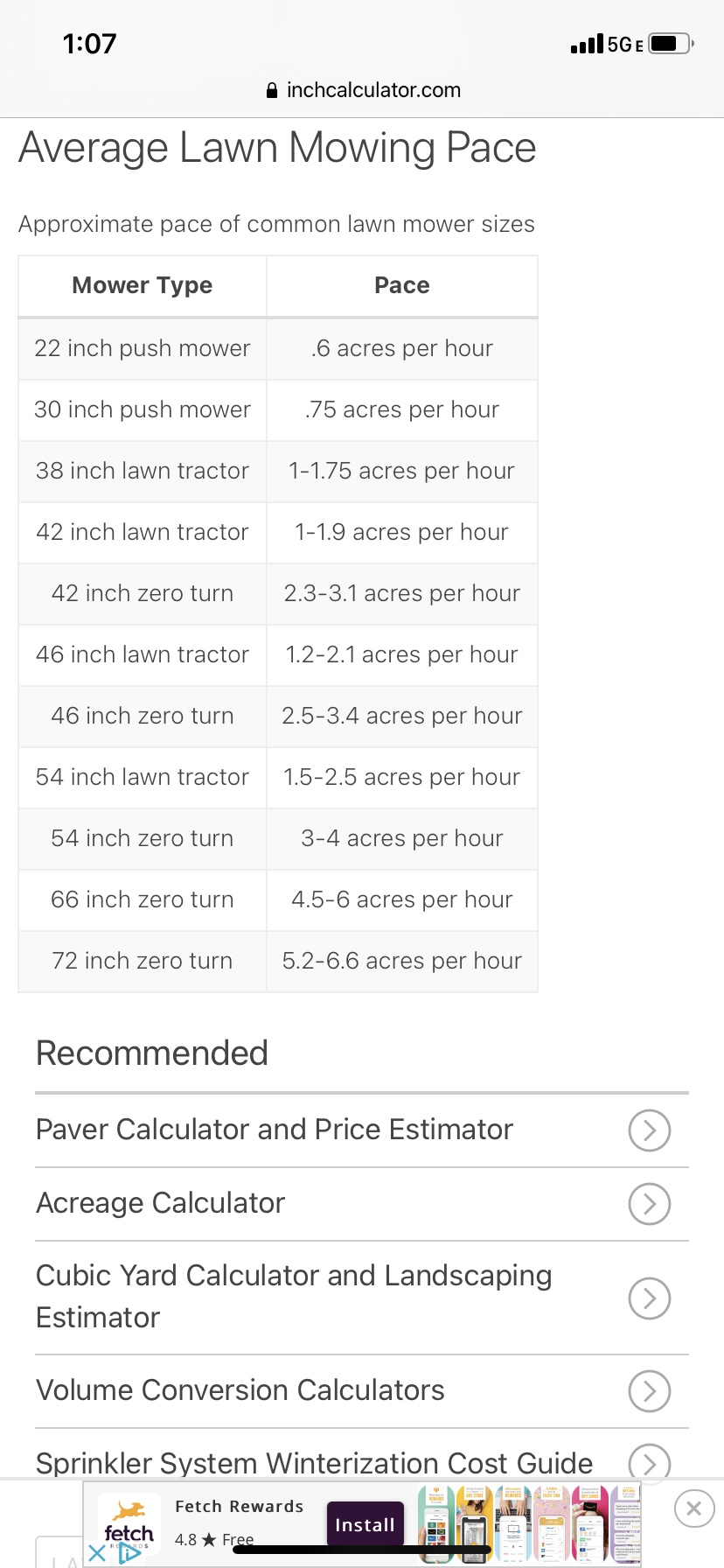724x1568 pixels.
Task: Open Paver Calculator chevron arrow
Action: click(x=649, y=1130)
